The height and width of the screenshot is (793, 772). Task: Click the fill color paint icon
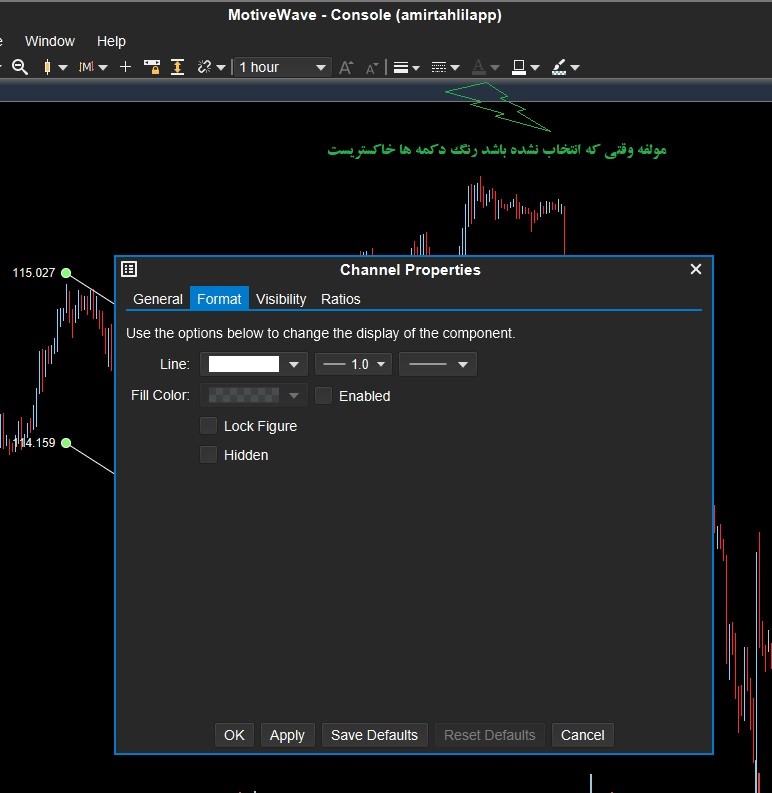tap(559, 67)
